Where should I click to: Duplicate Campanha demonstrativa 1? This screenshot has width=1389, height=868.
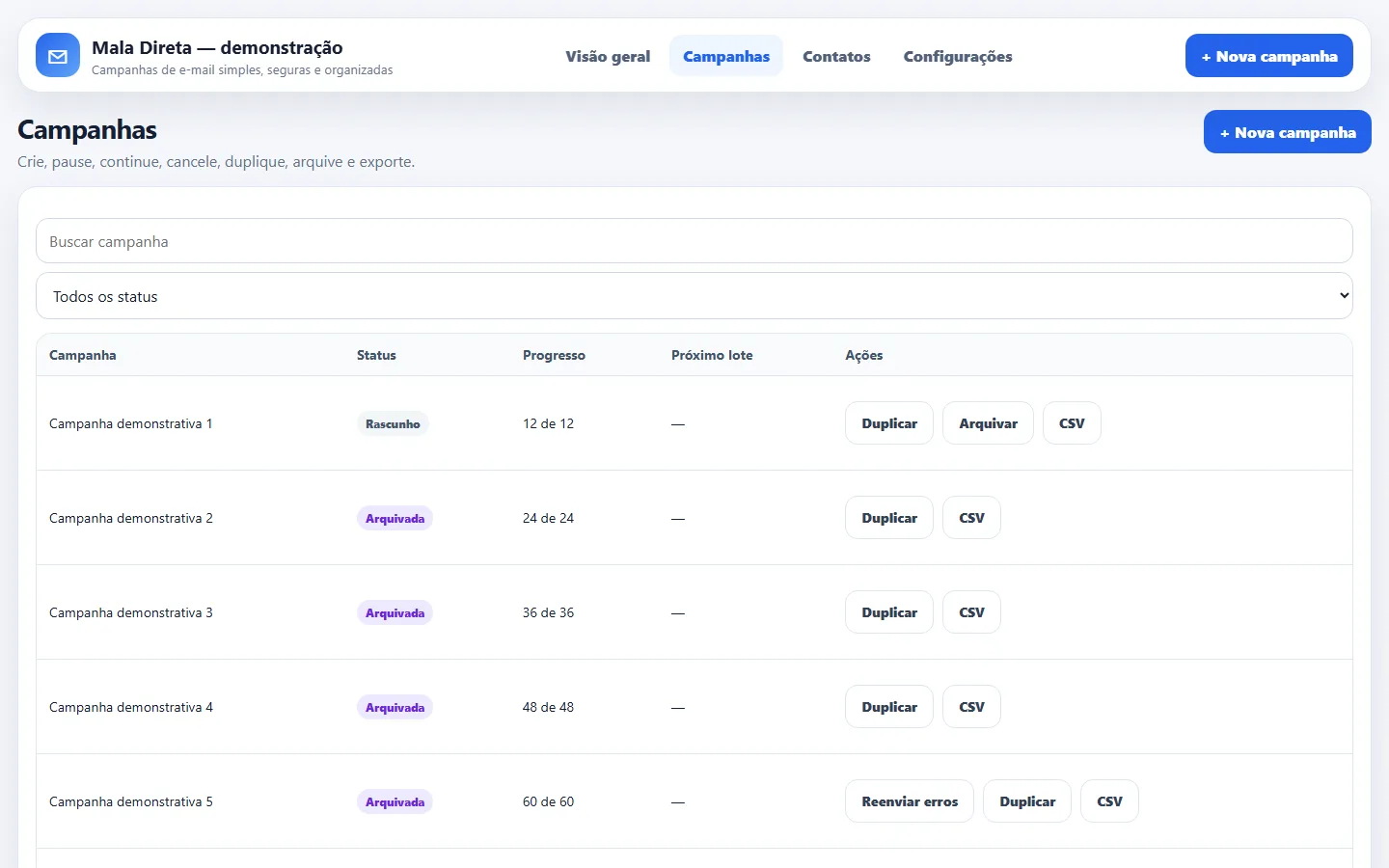(x=889, y=423)
